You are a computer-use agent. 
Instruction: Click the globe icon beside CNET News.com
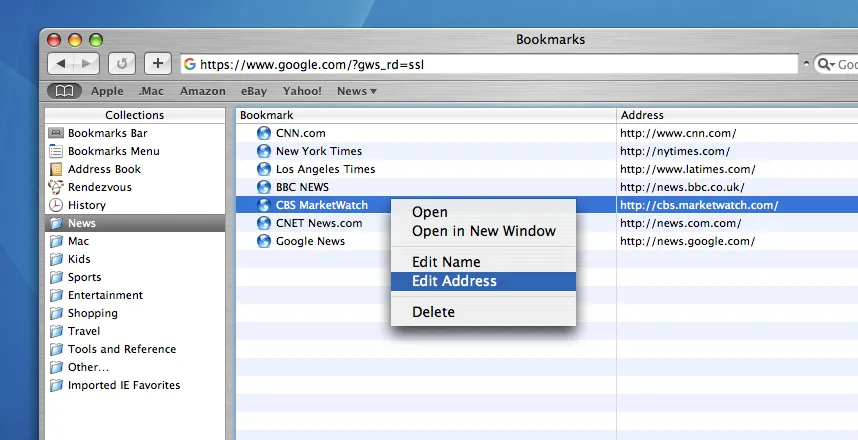(x=264, y=223)
